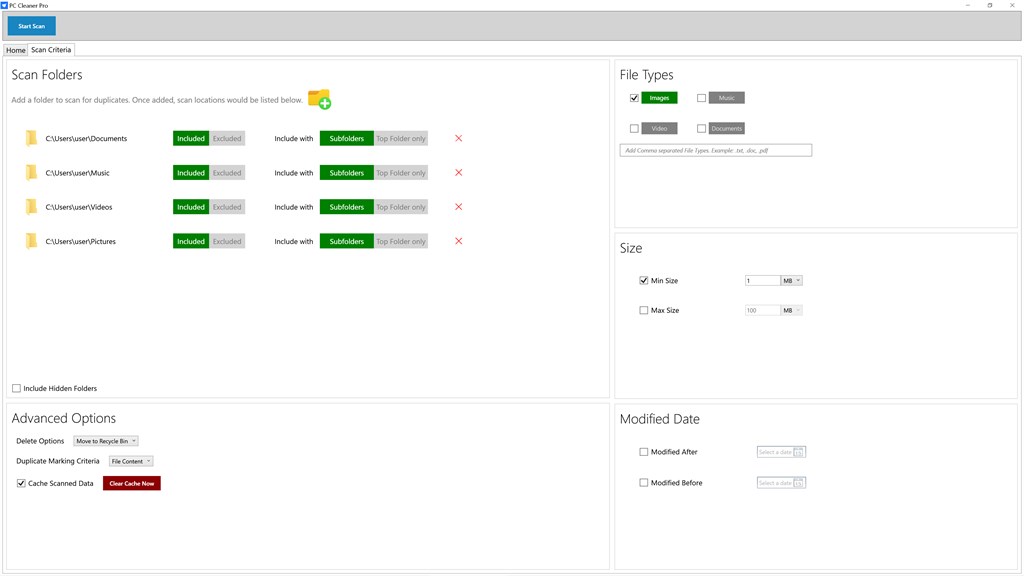The height and width of the screenshot is (576, 1024).
Task: Click the Documents folder icon in scan list
Action: 31,138
